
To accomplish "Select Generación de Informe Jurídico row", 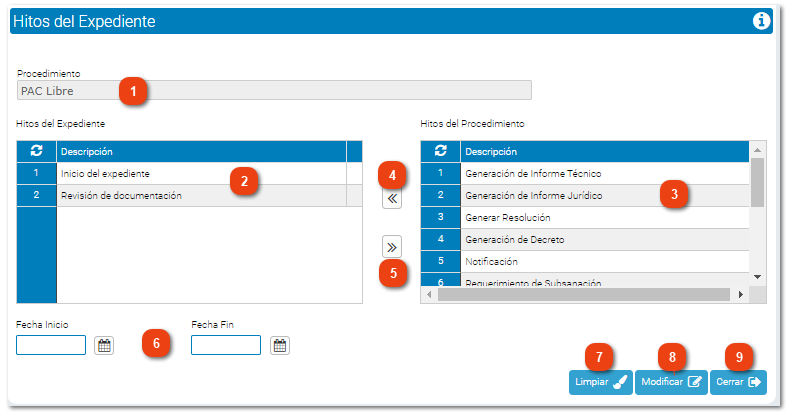I will click(585, 195).
